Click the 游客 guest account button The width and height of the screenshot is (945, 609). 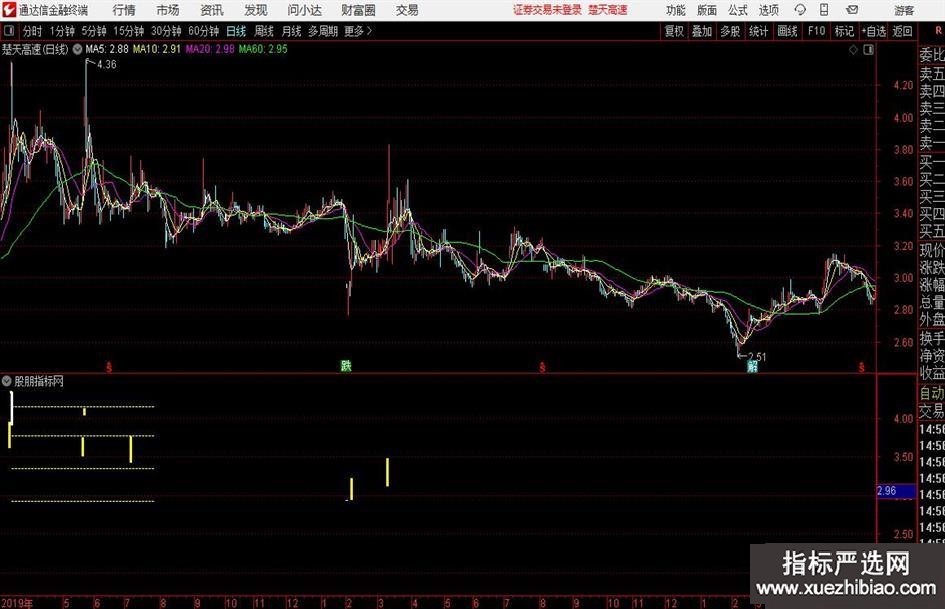point(904,10)
